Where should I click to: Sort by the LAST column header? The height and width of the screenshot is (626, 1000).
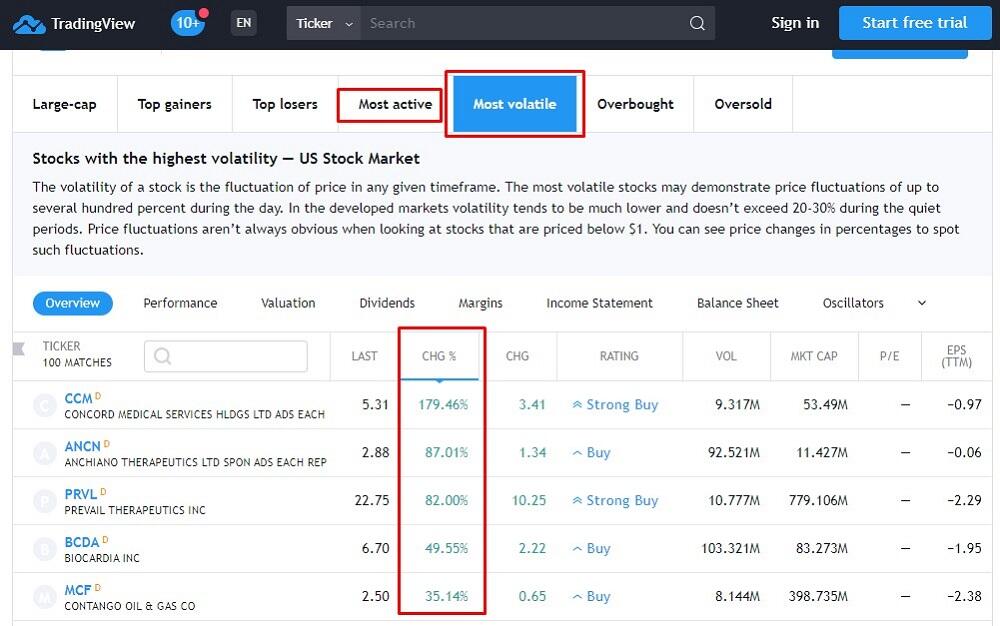point(364,356)
